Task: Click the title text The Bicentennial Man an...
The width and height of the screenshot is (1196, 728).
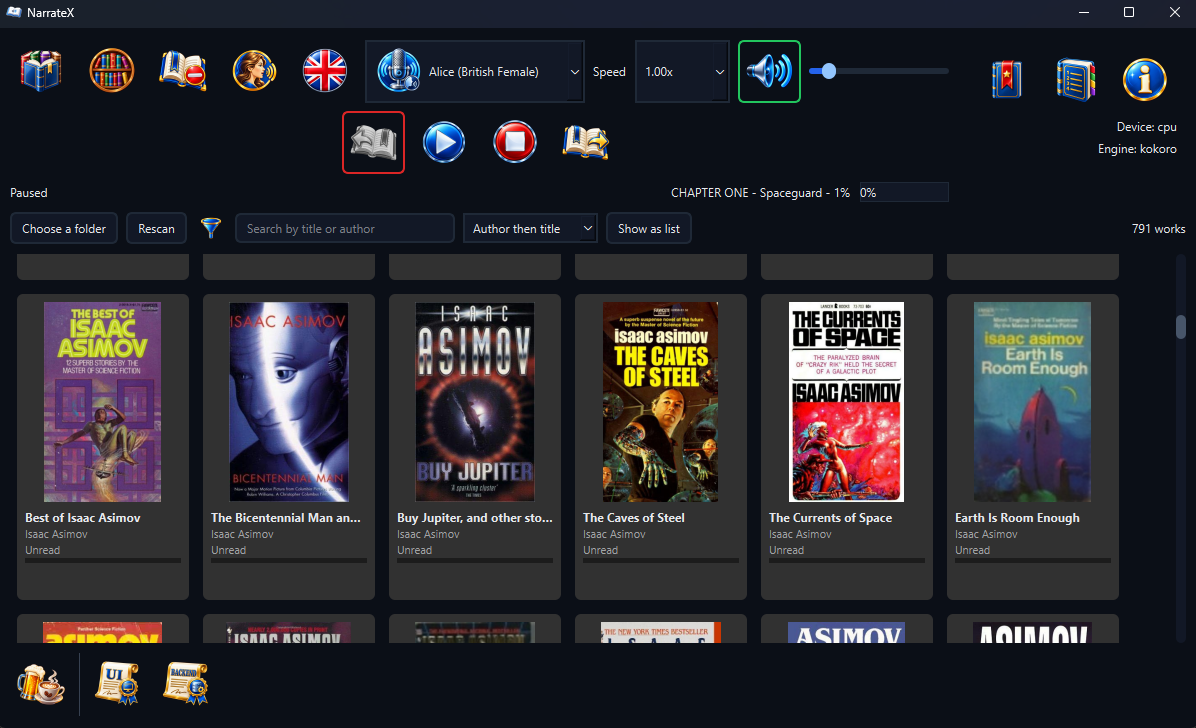Action: pos(286,517)
